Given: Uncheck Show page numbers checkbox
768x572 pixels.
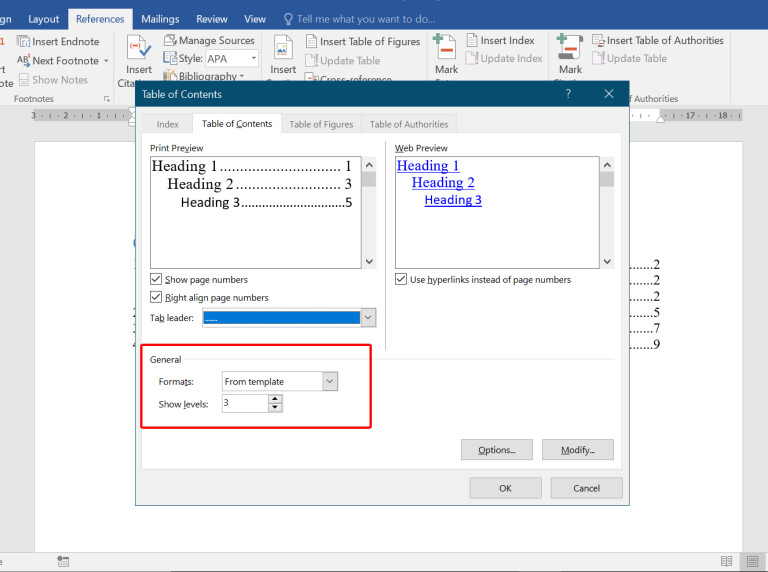Looking at the screenshot, I should 156,280.
